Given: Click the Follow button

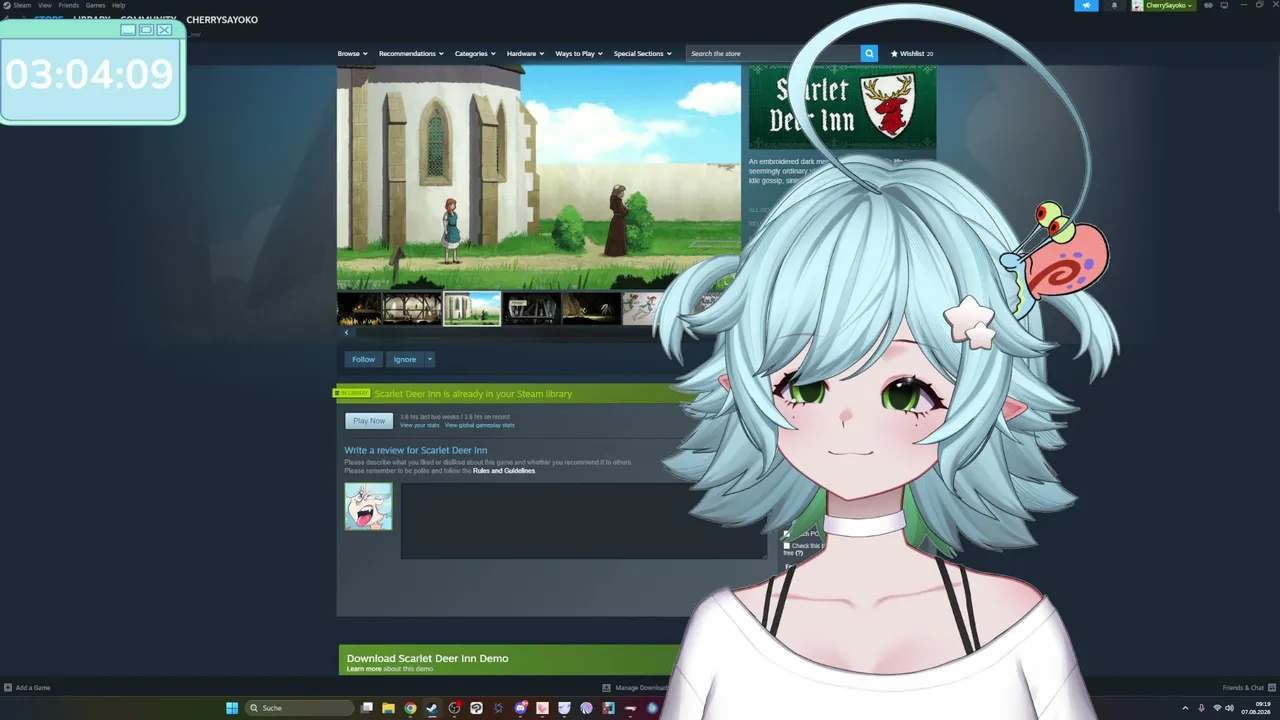Looking at the screenshot, I should [x=363, y=359].
